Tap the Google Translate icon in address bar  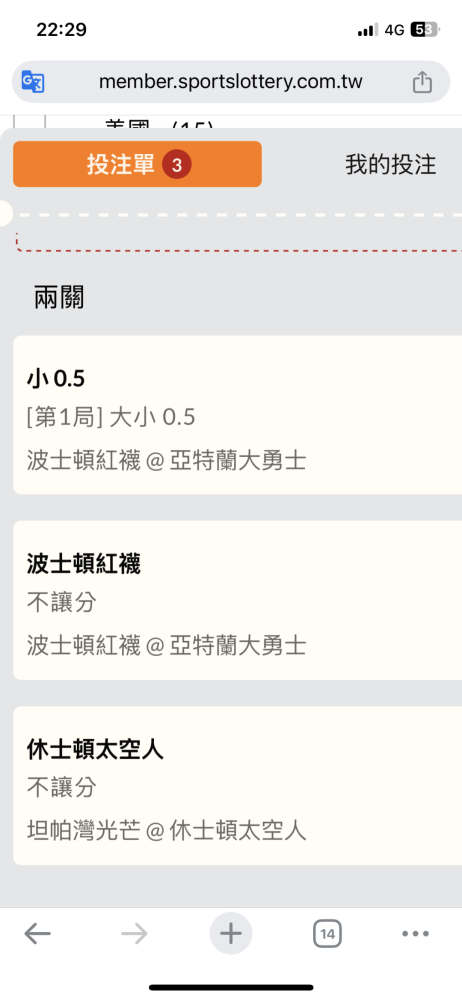click(33, 82)
